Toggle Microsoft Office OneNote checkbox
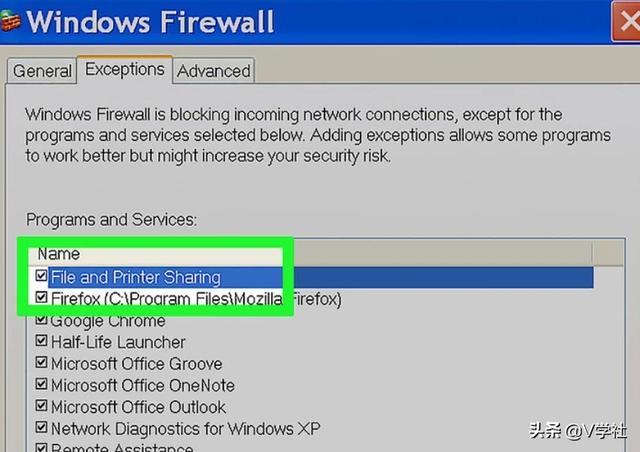This screenshot has width=640, height=452. pyautogui.click(x=41, y=383)
